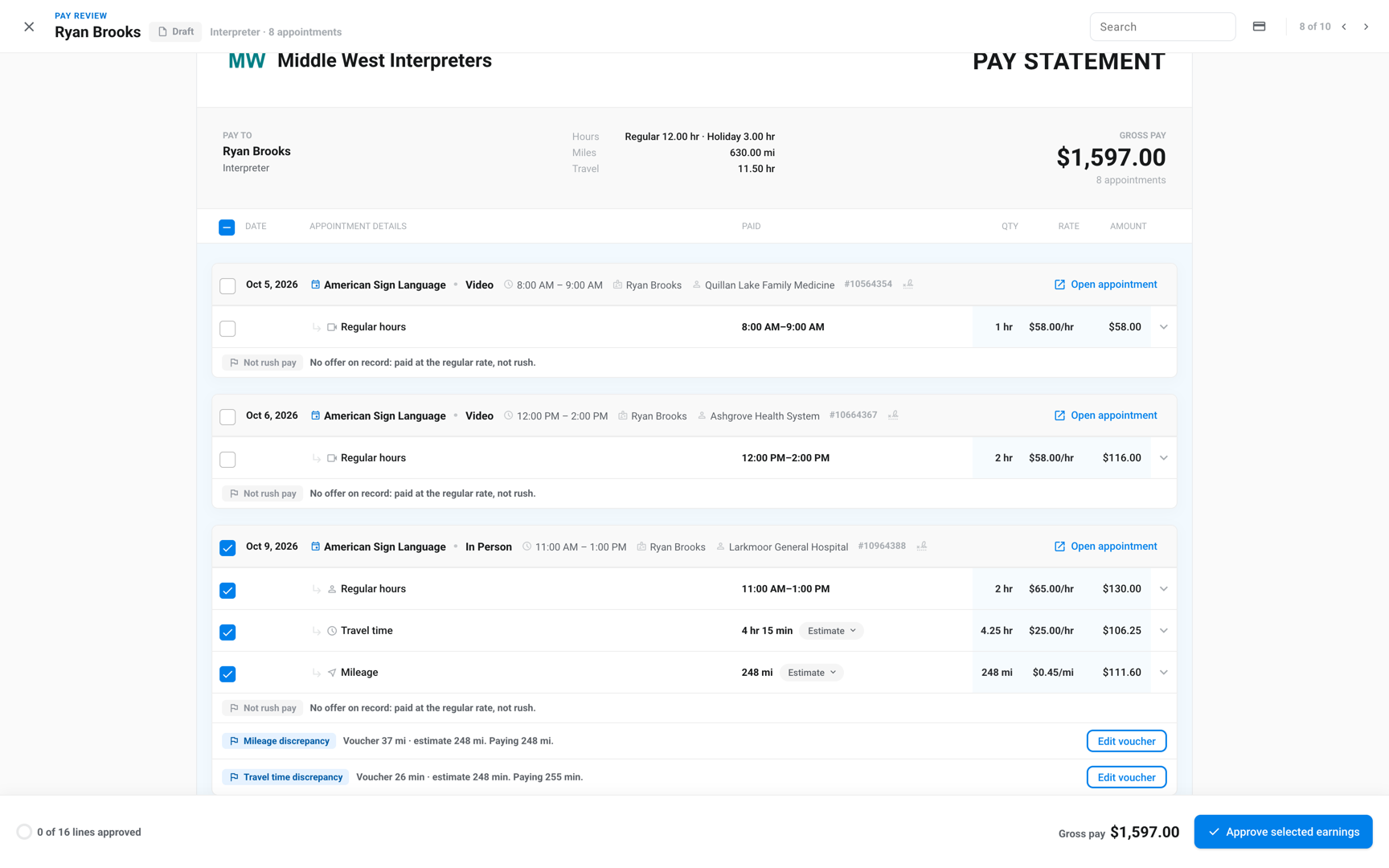
Task: Go to next pay statement
Action: (1366, 27)
